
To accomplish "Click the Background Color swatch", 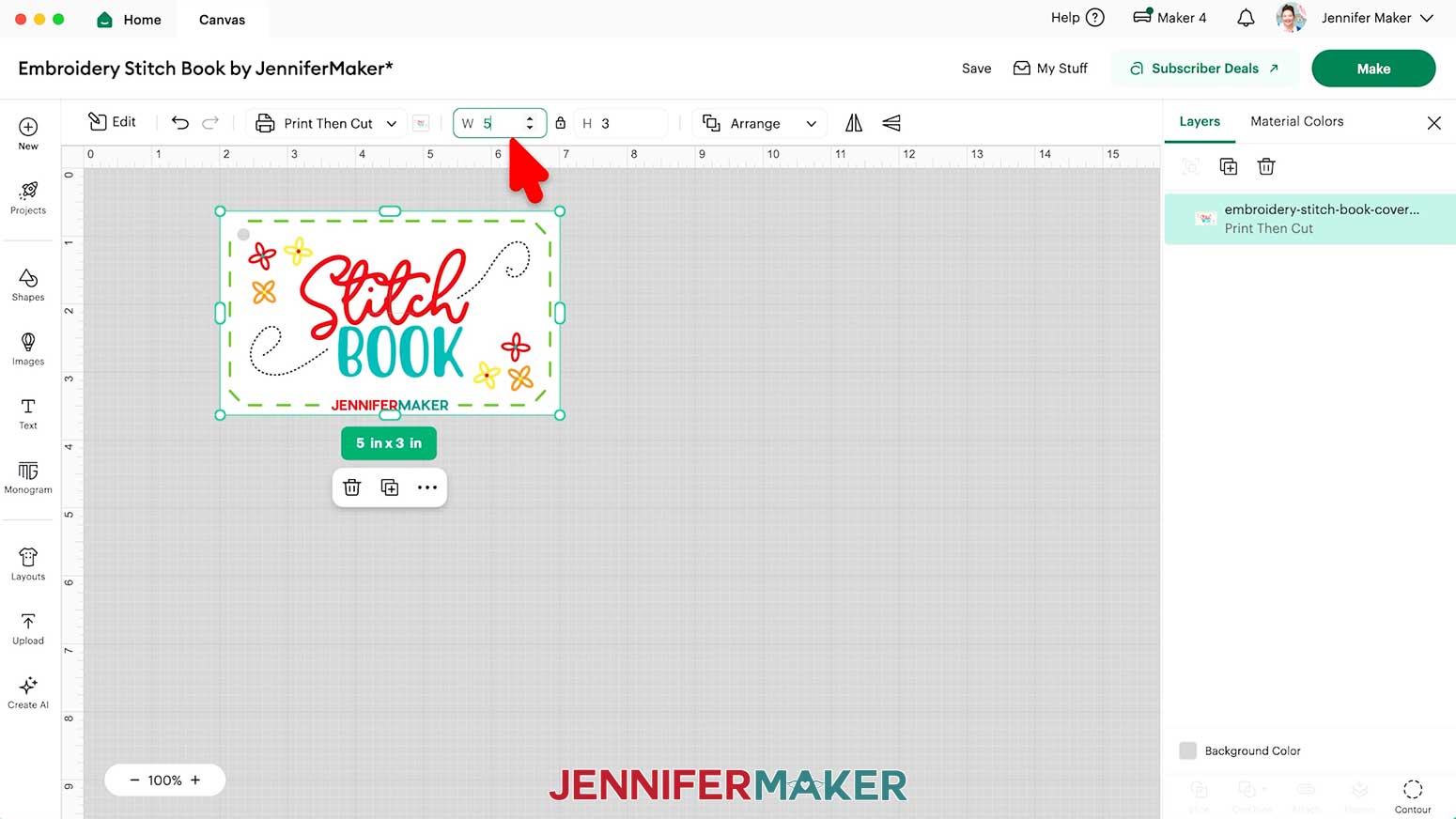I will [1188, 750].
